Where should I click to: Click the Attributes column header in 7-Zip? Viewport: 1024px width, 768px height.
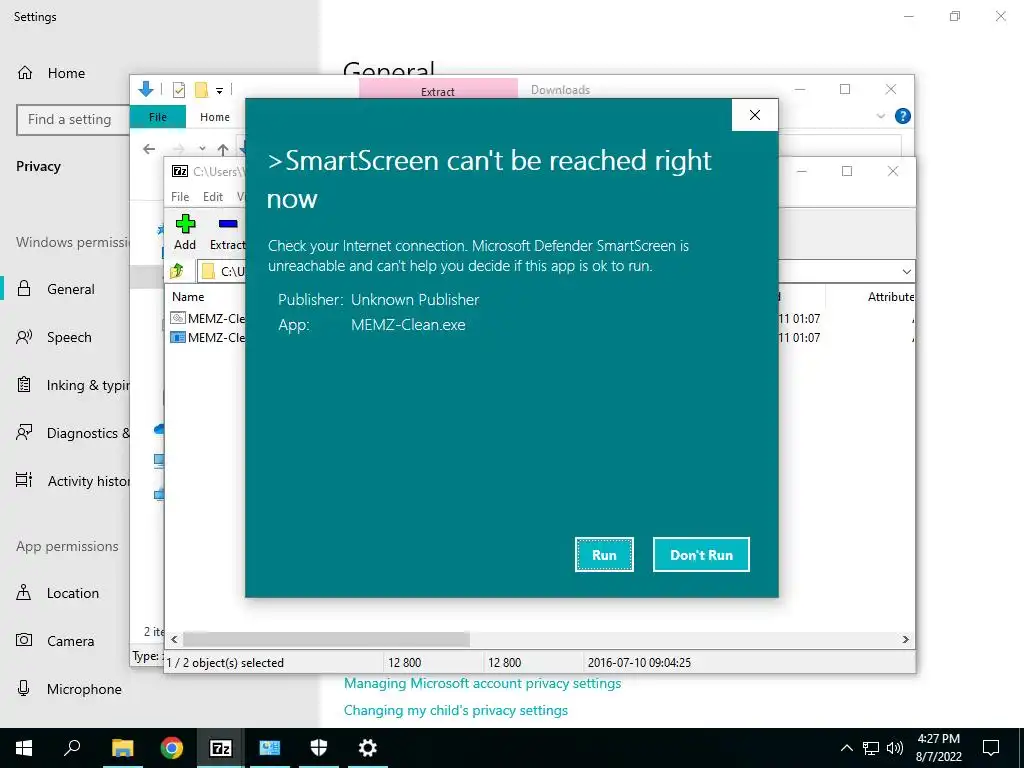click(x=891, y=296)
